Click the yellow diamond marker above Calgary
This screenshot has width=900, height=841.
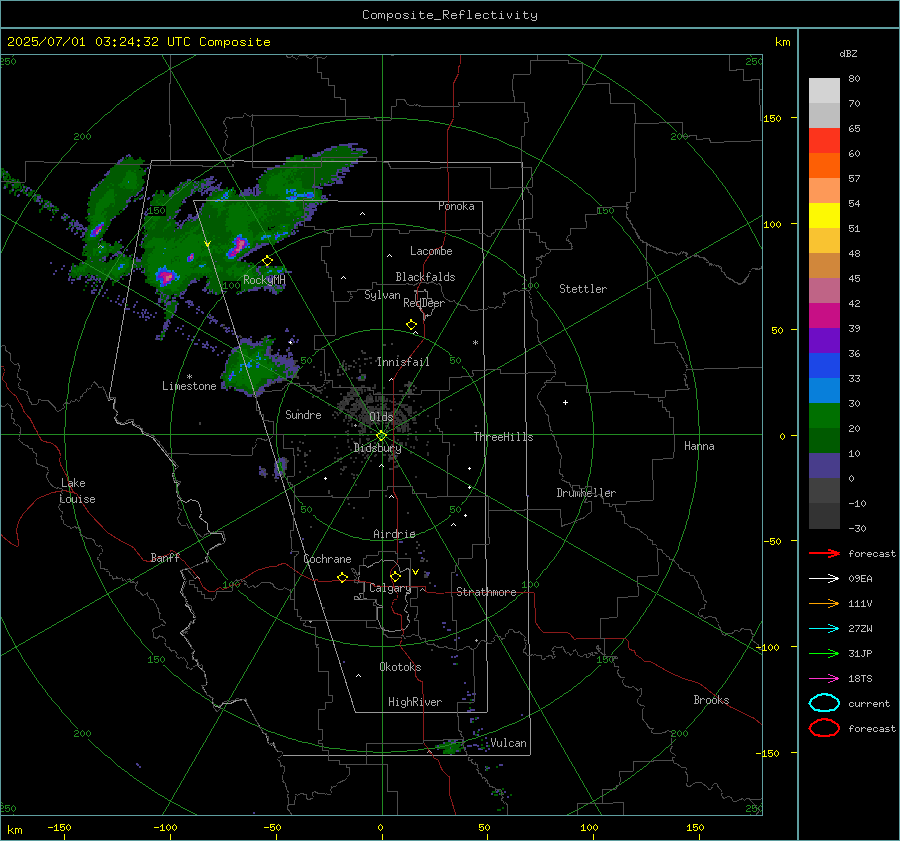tap(395, 576)
